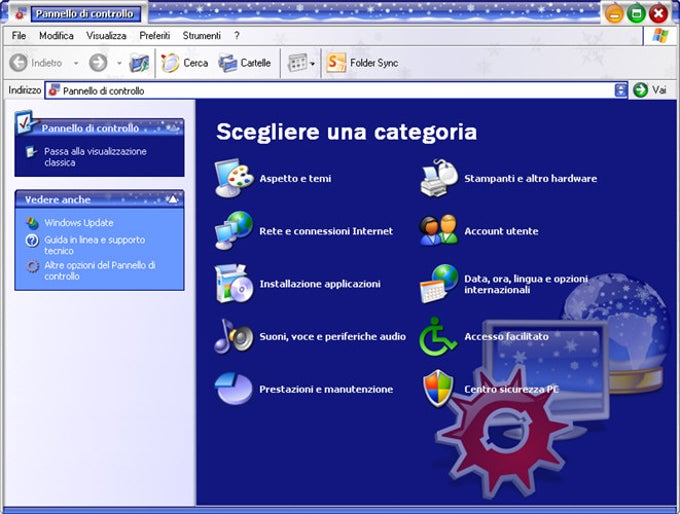Collapse the Vedere anche sidebar section

[173, 200]
